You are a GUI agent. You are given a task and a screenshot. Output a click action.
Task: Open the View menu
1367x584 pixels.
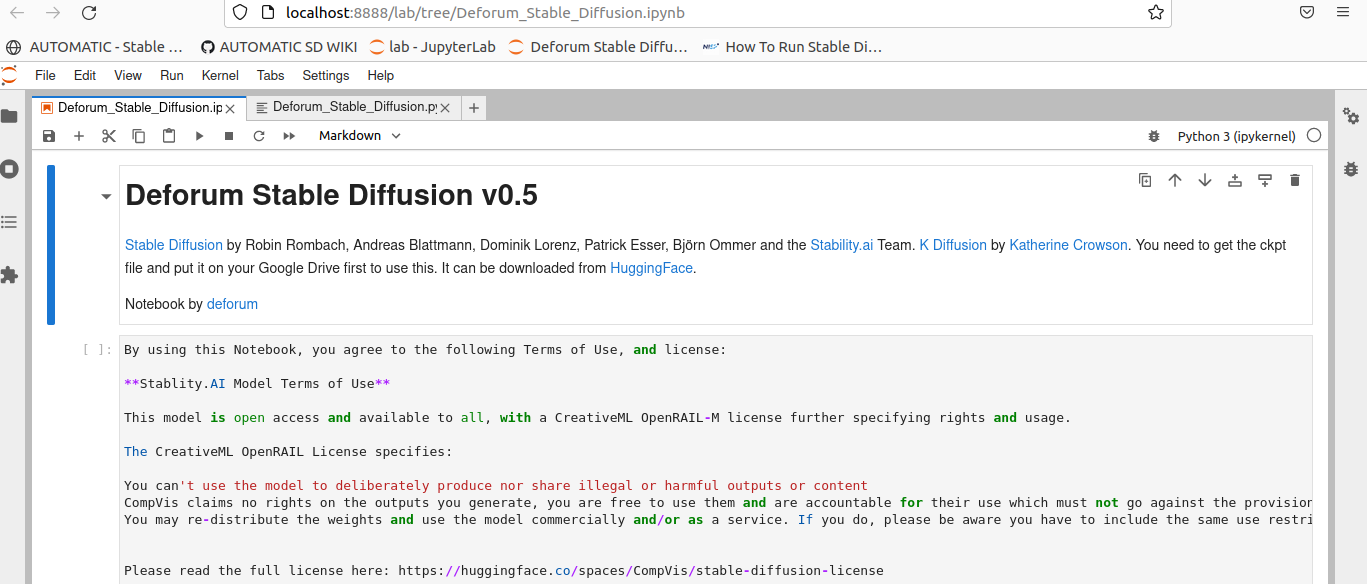128,75
